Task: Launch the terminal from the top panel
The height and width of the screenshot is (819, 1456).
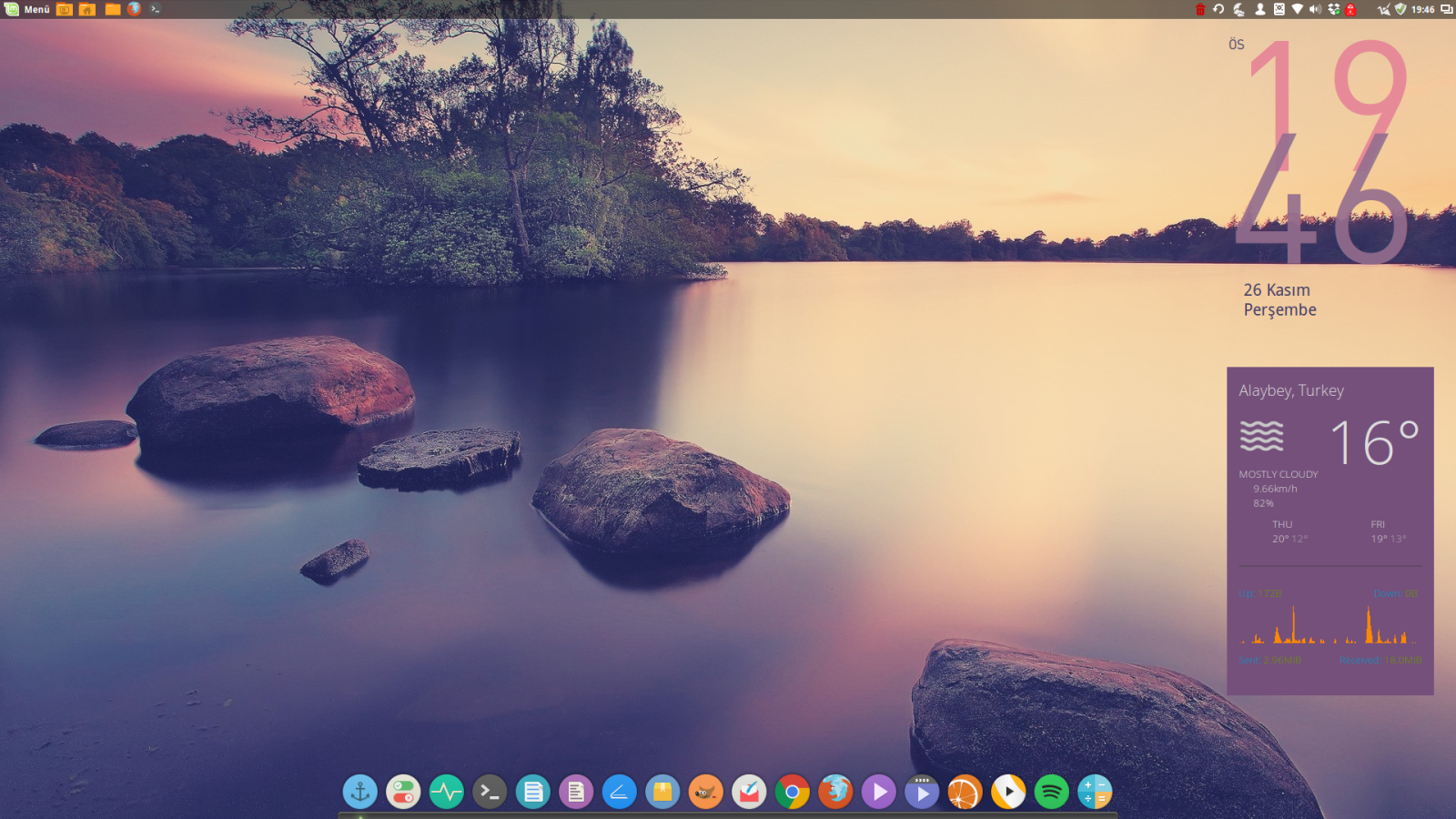Action: 156,9
